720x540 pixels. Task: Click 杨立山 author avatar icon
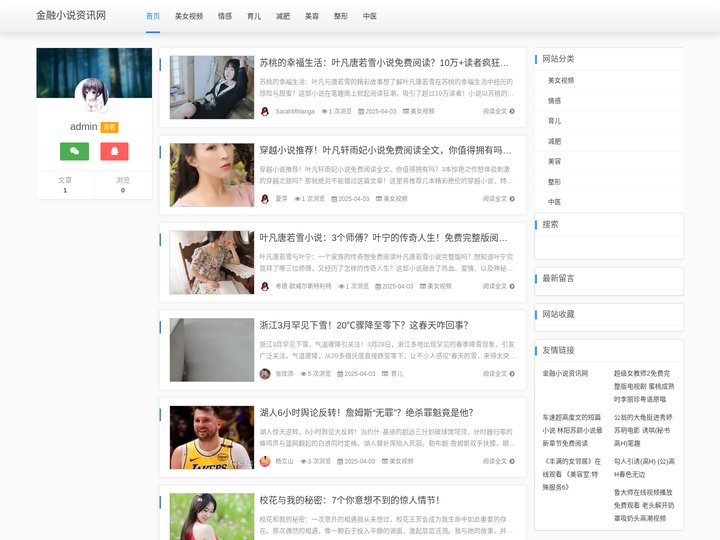click(x=264, y=461)
